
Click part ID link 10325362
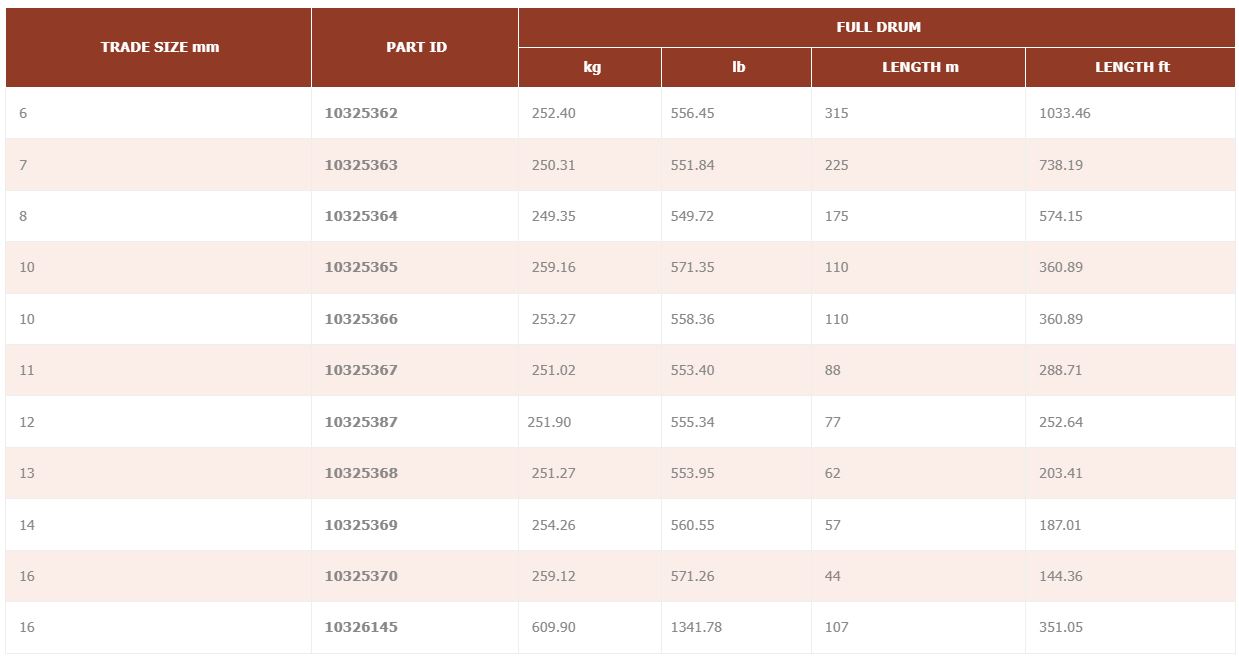coord(361,113)
